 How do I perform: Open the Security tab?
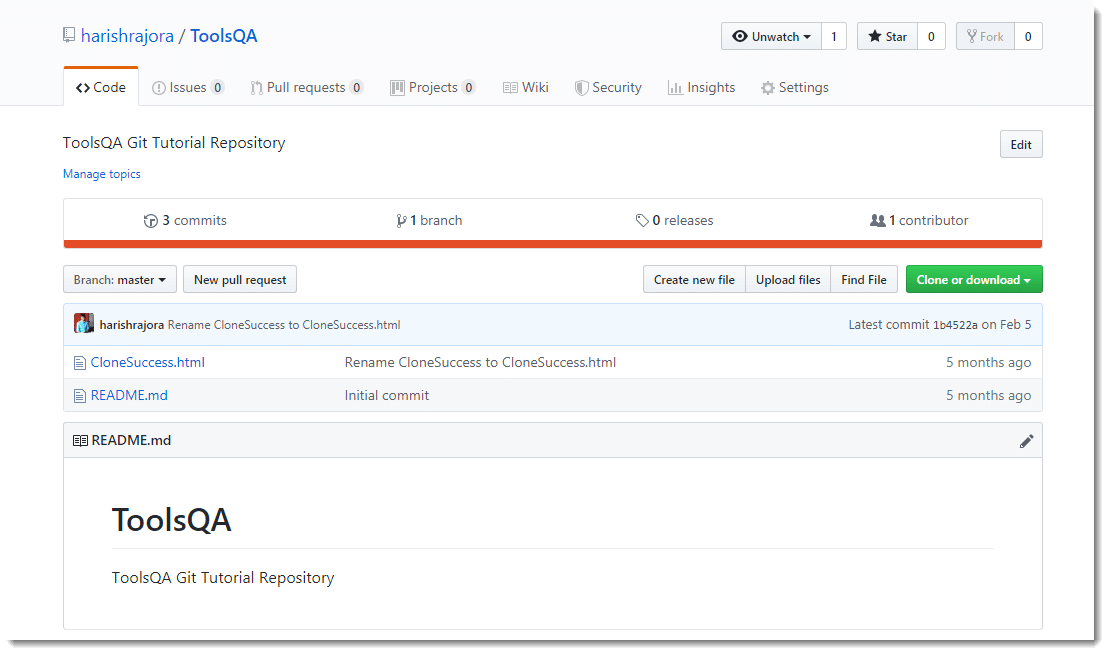click(608, 88)
